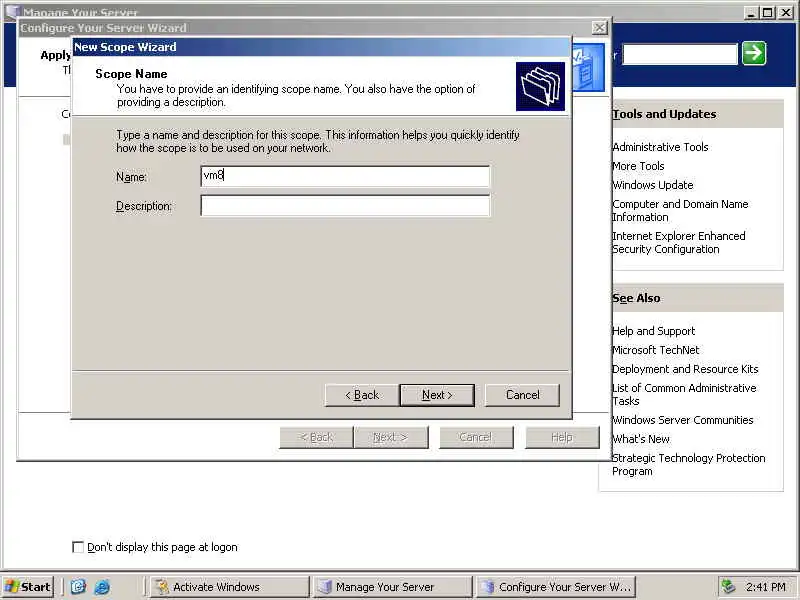Minimize the Manage Your Server window
800x600 pixels.
751,12
